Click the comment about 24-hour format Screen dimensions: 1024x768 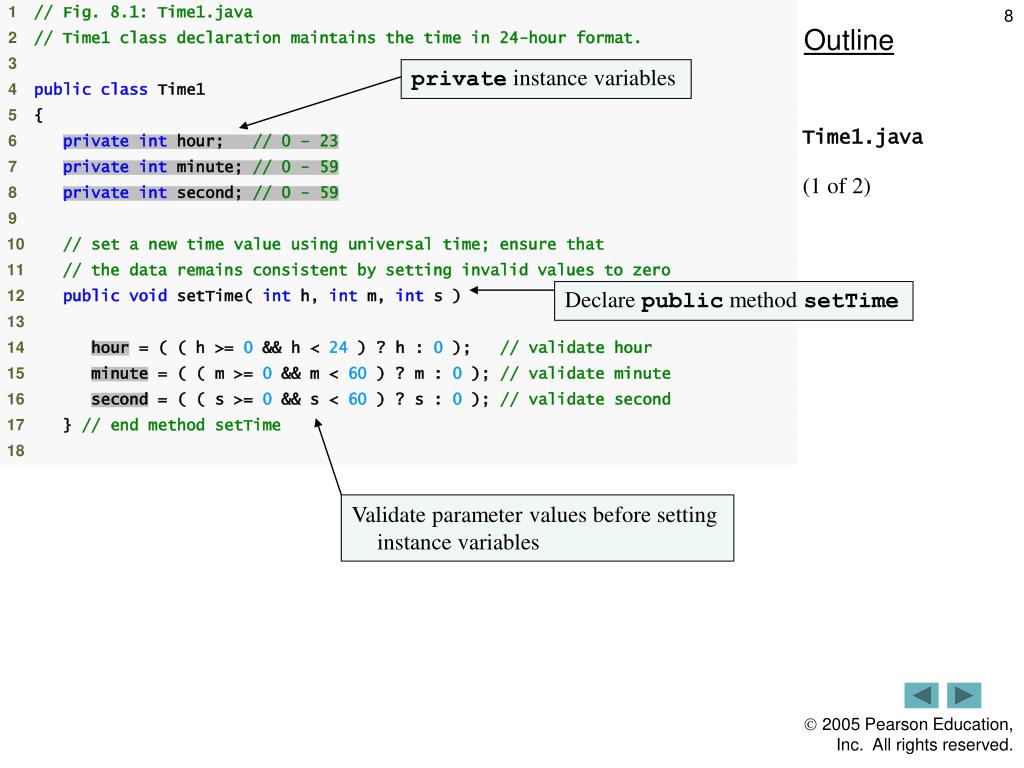tap(338, 38)
